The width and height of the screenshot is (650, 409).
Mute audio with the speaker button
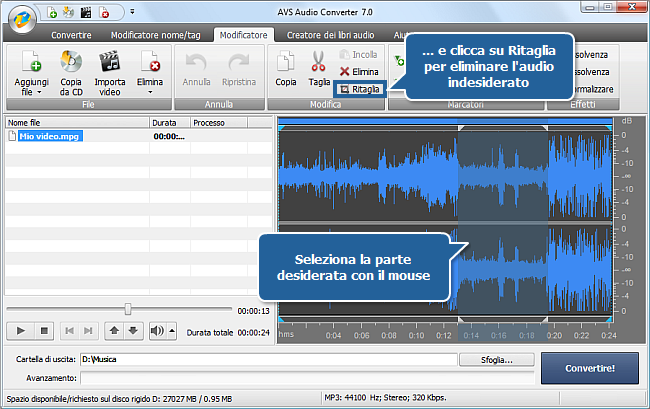pos(157,331)
